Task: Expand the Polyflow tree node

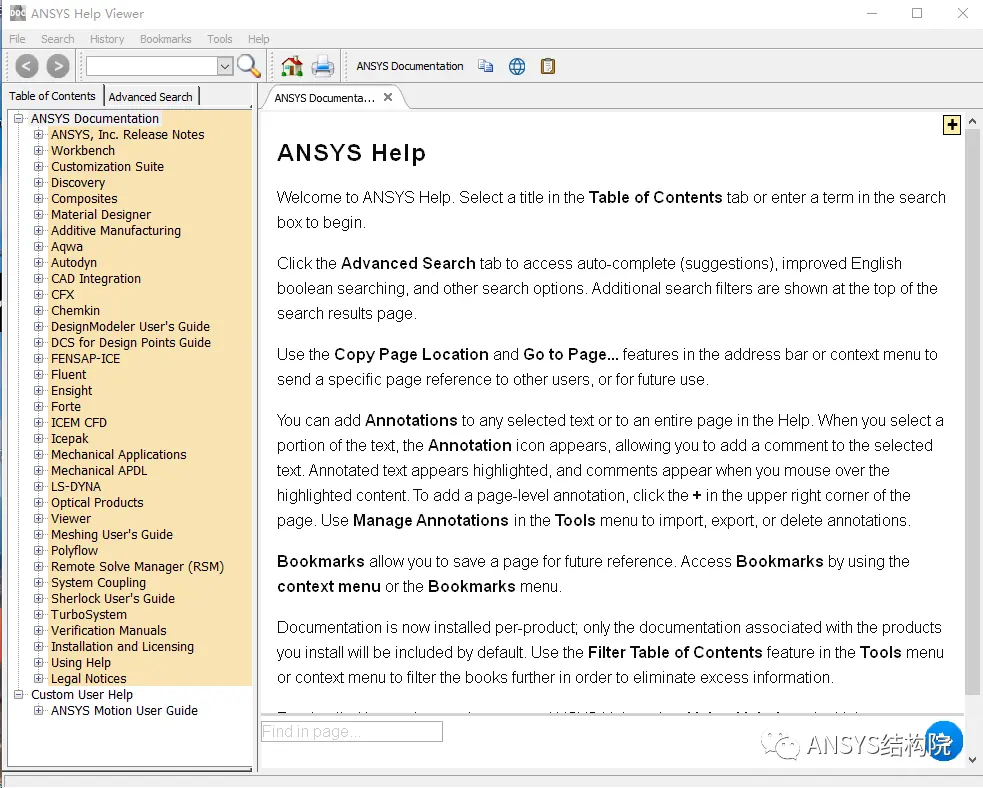Action: point(38,550)
